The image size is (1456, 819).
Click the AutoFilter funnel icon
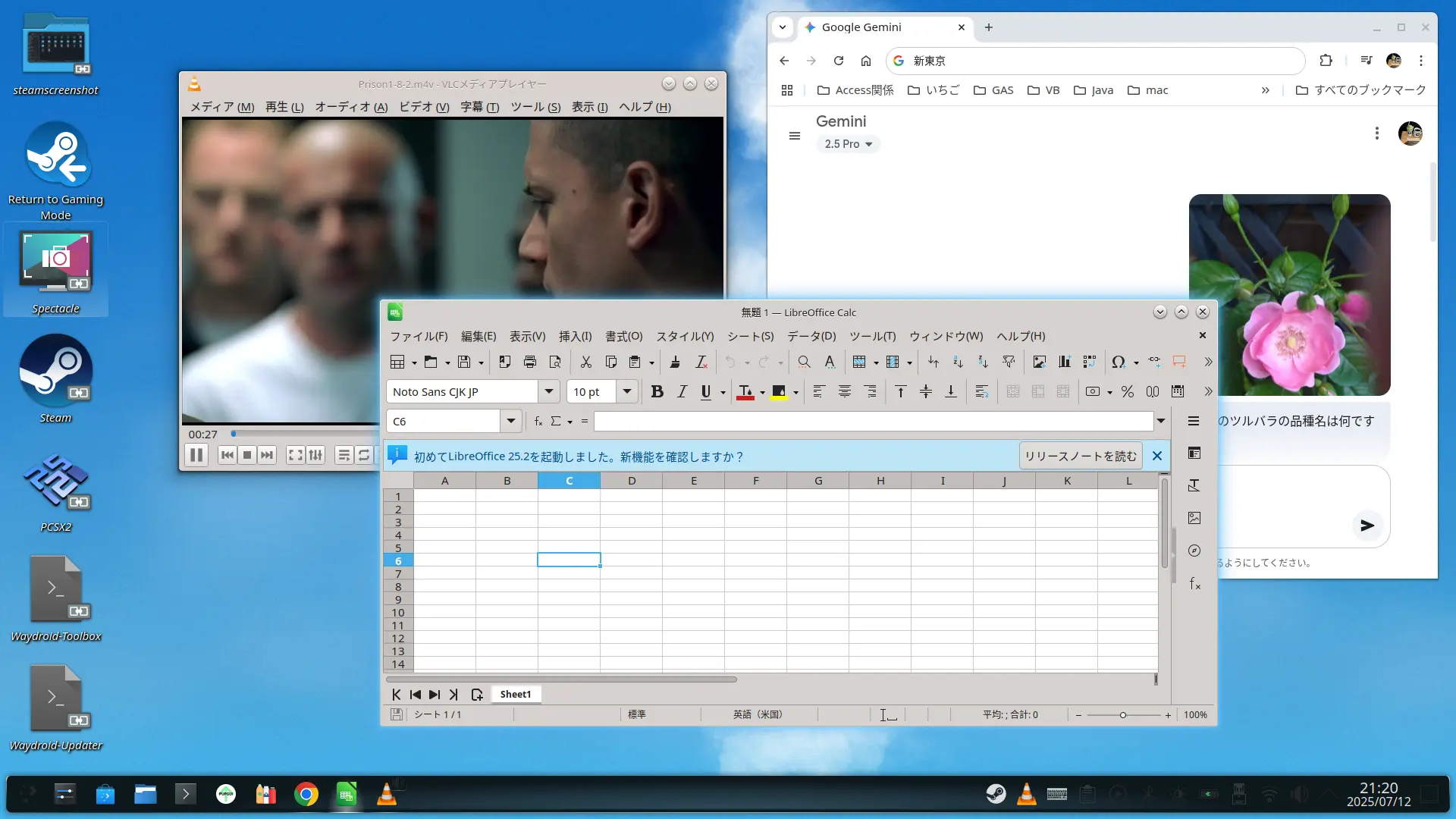[1008, 362]
